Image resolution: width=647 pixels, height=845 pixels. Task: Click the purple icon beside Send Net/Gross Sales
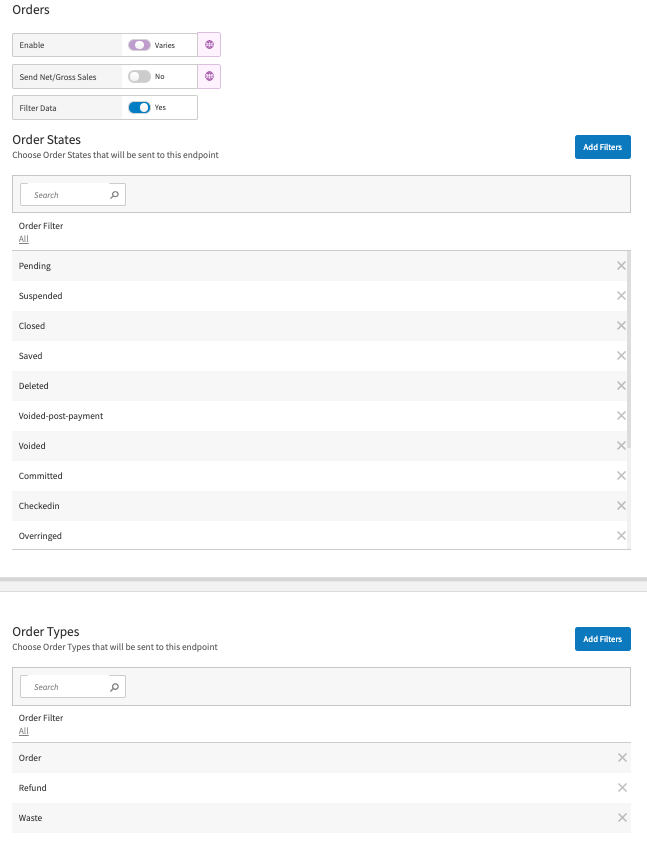tap(209, 77)
